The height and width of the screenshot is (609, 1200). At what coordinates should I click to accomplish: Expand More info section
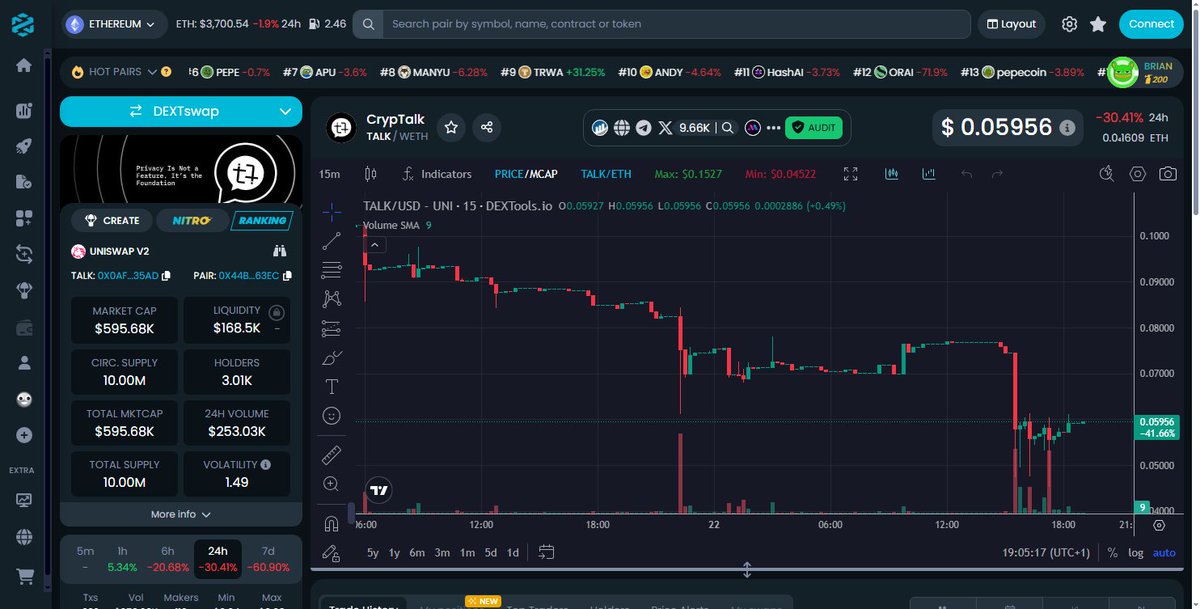[181, 514]
